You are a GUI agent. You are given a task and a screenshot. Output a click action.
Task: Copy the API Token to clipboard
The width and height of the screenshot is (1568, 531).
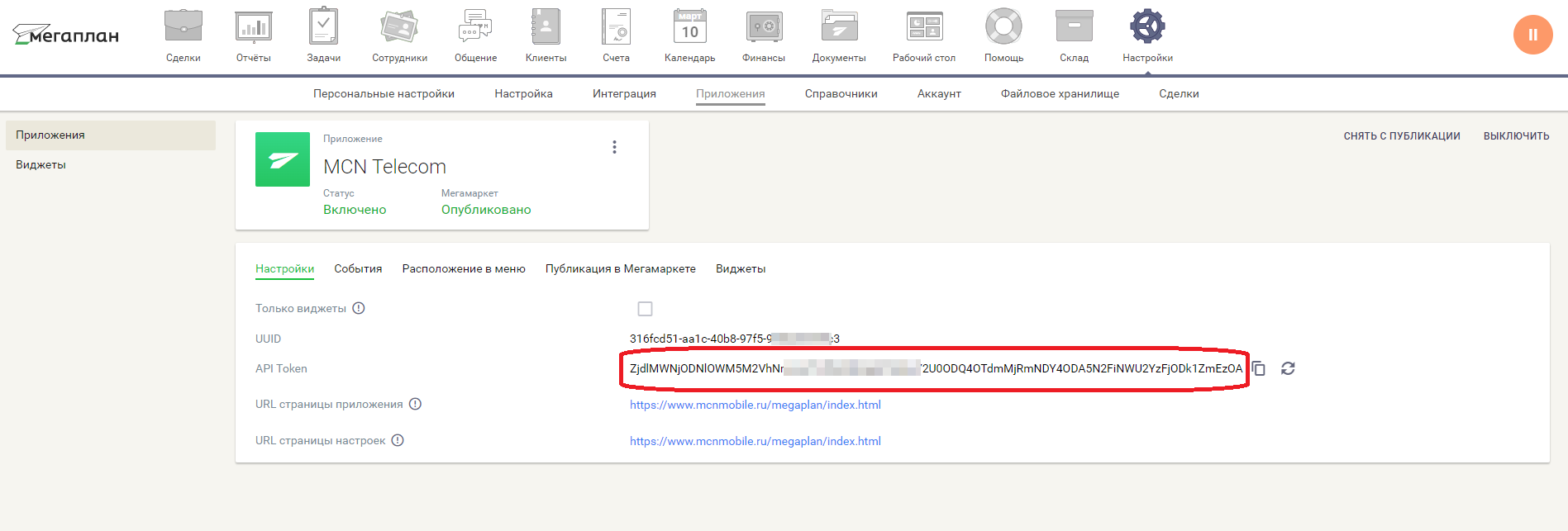[x=1259, y=368]
